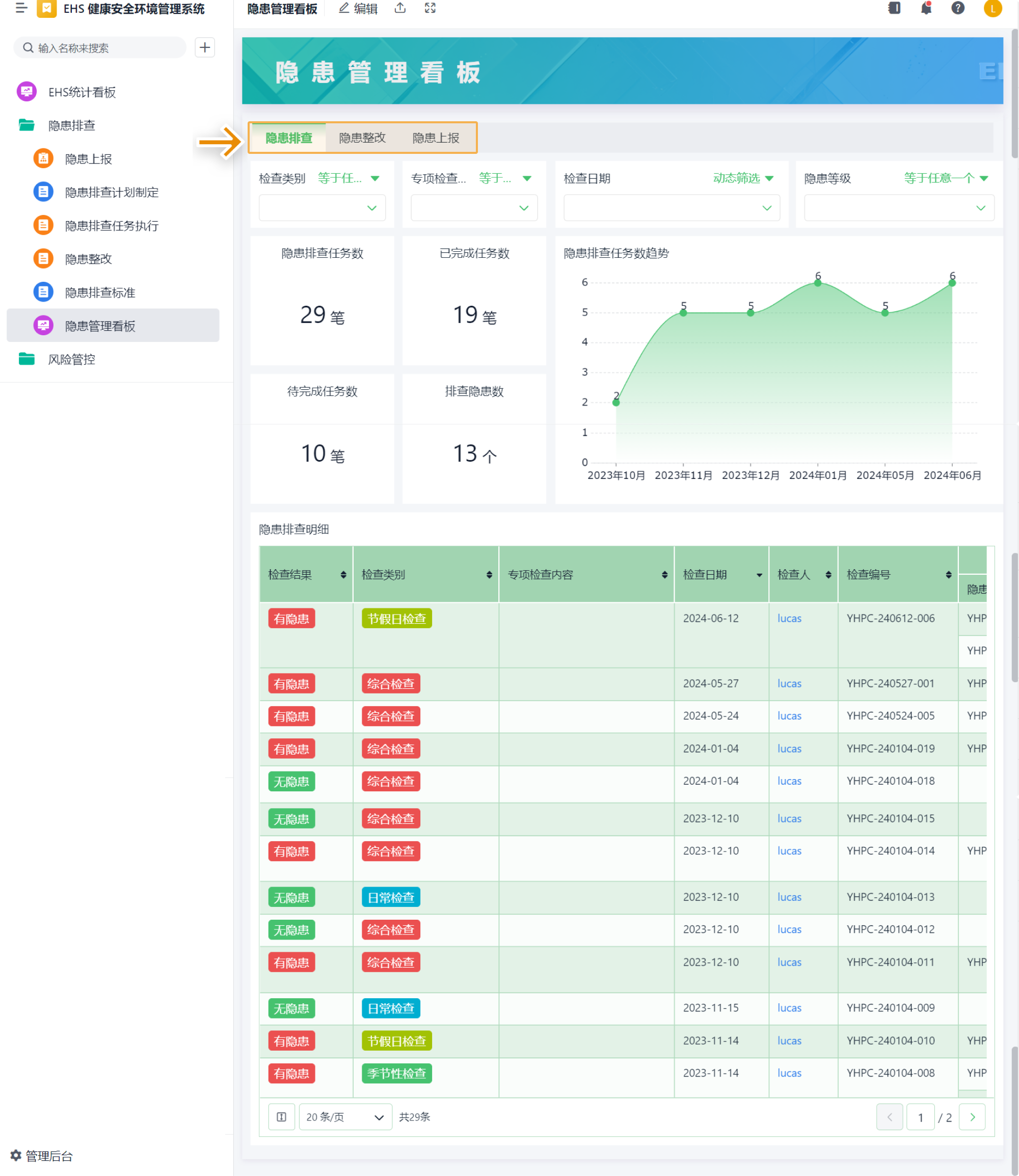Screen dimensions: 1019x1176
Task: Click the edit pencil button in header
Action: (x=358, y=8)
